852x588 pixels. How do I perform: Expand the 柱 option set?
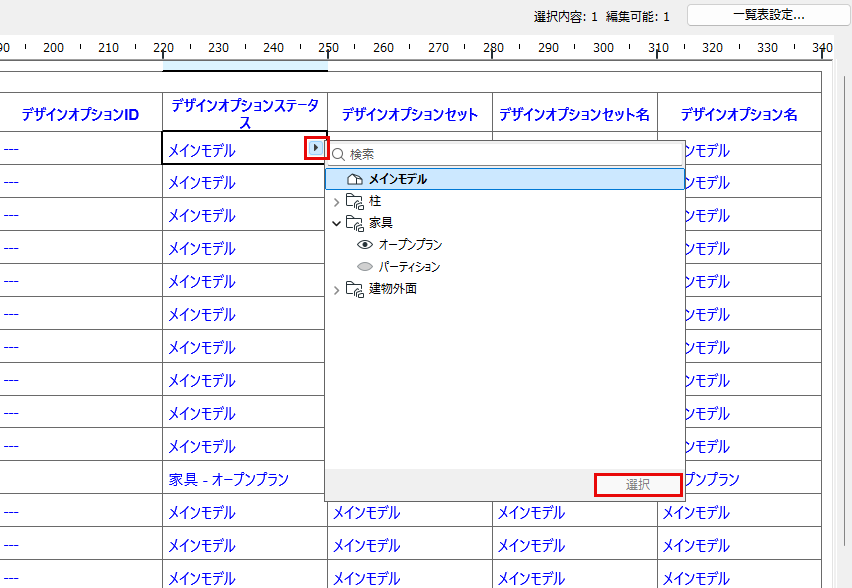click(x=336, y=202)
